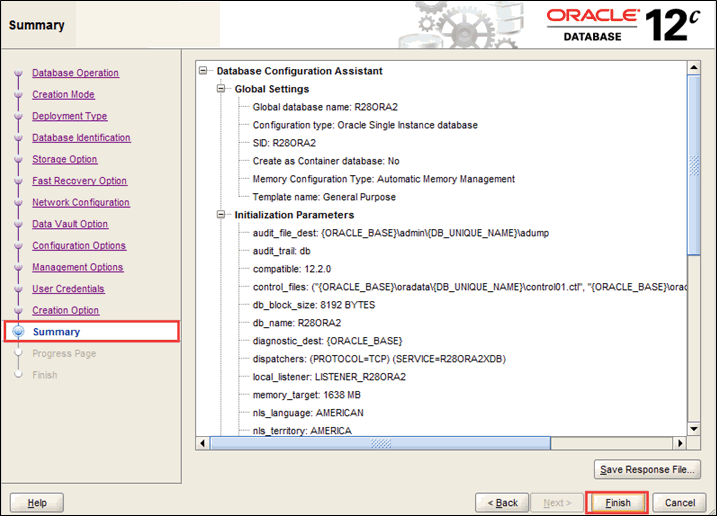
Task: Navigate to the Deployment Type step
Action: pyautogui.click(x=69, y=116)
